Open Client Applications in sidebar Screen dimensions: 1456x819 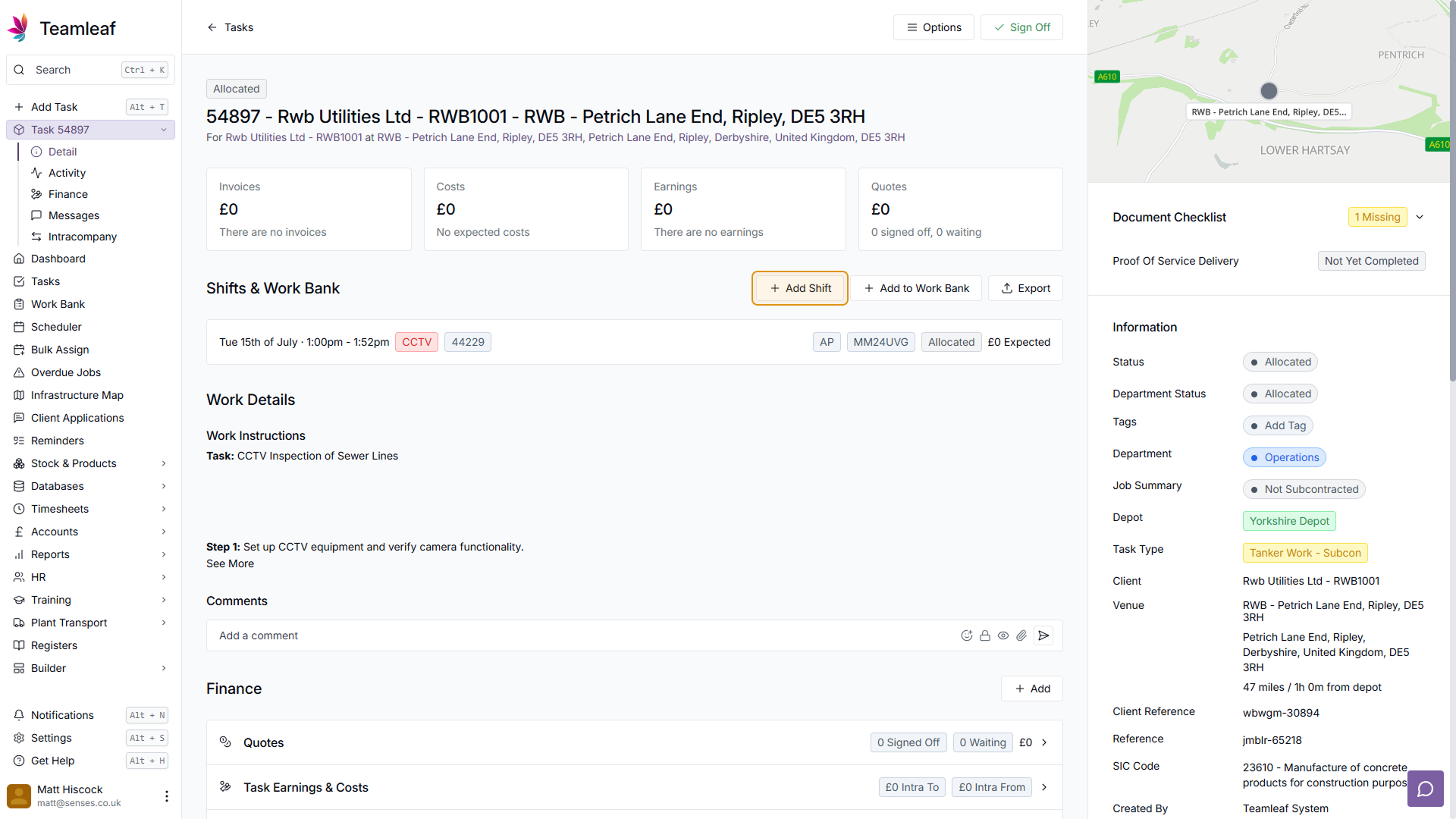point(91,418)
